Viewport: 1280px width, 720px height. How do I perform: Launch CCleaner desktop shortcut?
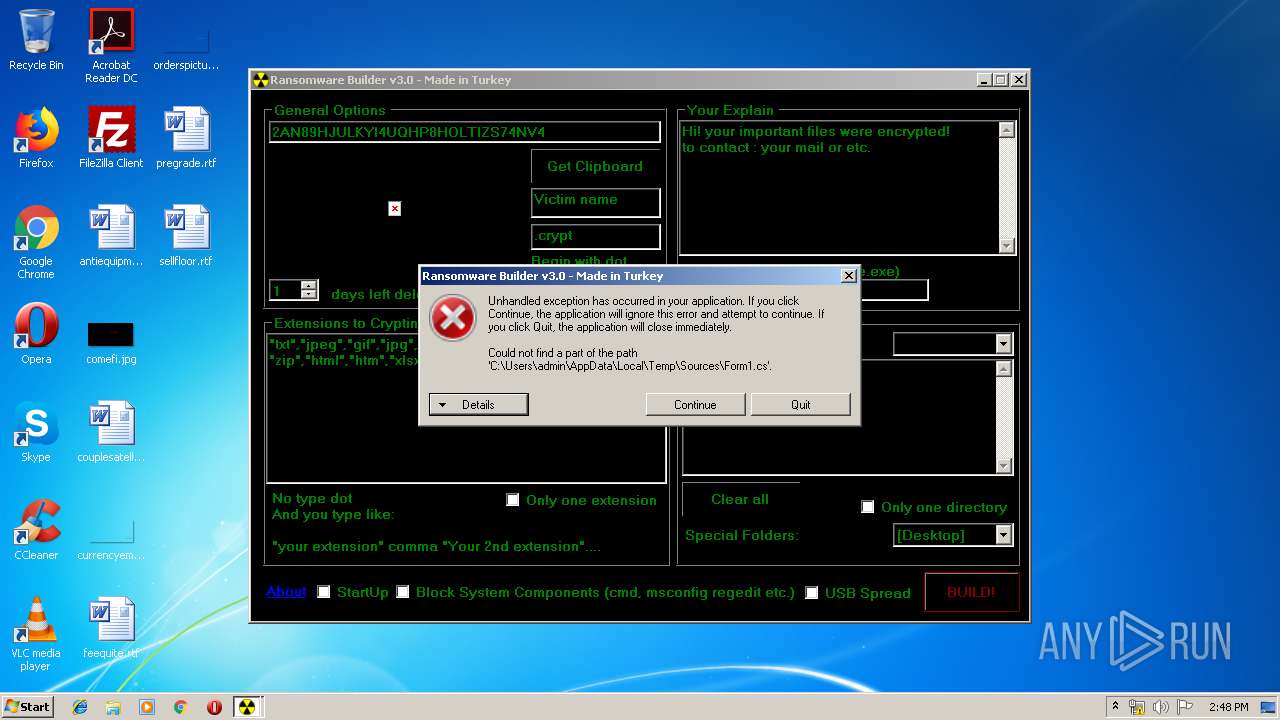click(x=36, y=530)
